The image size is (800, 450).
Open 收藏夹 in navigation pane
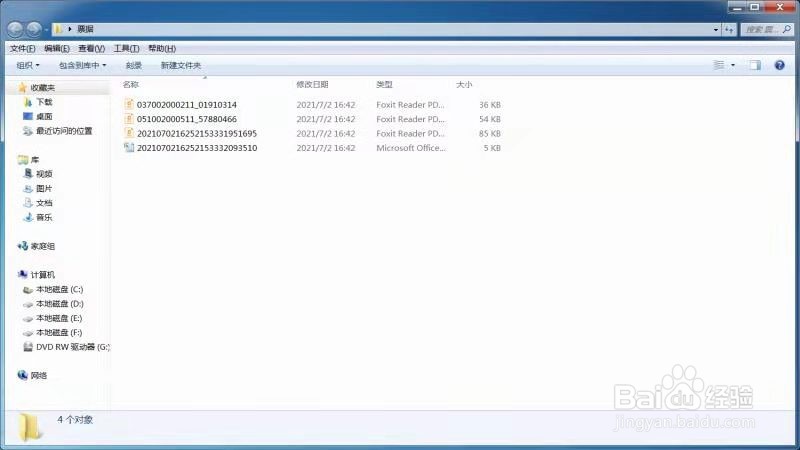pyautogui.click(x=43, y=88)
